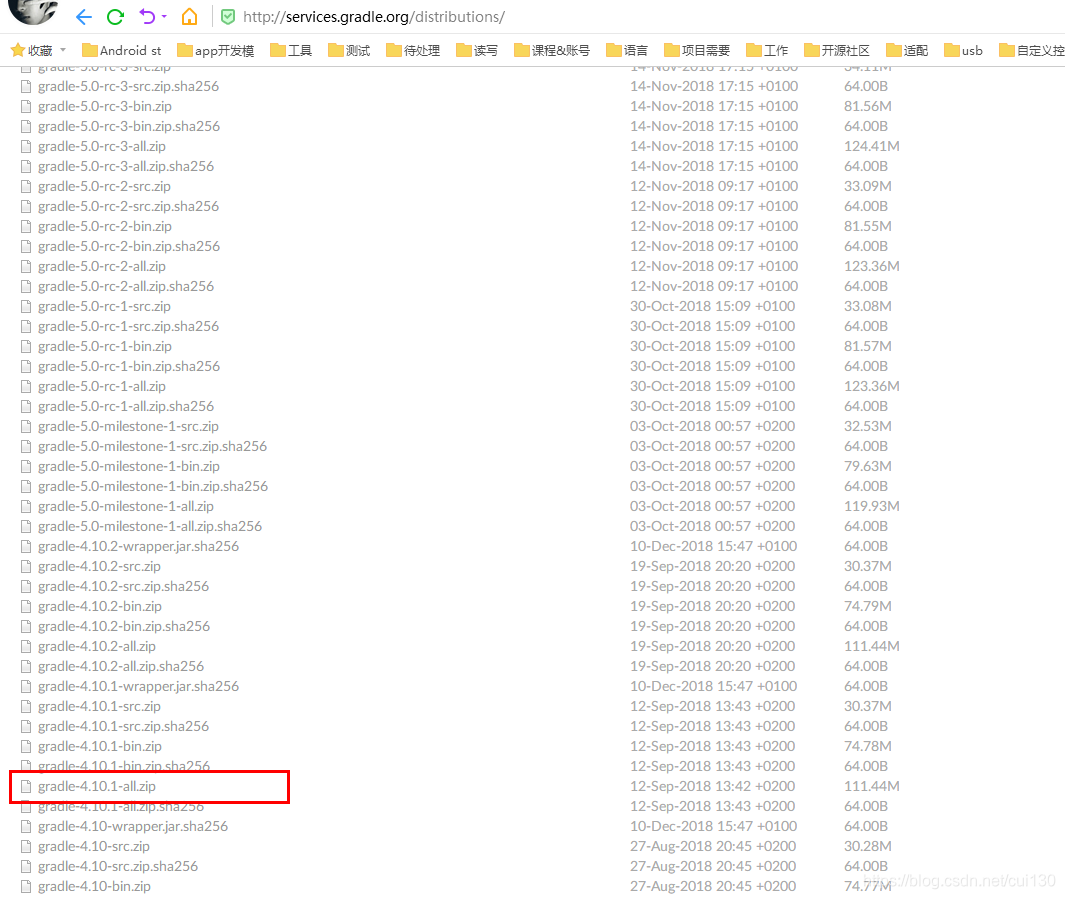Open gradle-5.0-milestone-1-all.zip.sha256 link
1065x899 pixels.
[150, 527]
